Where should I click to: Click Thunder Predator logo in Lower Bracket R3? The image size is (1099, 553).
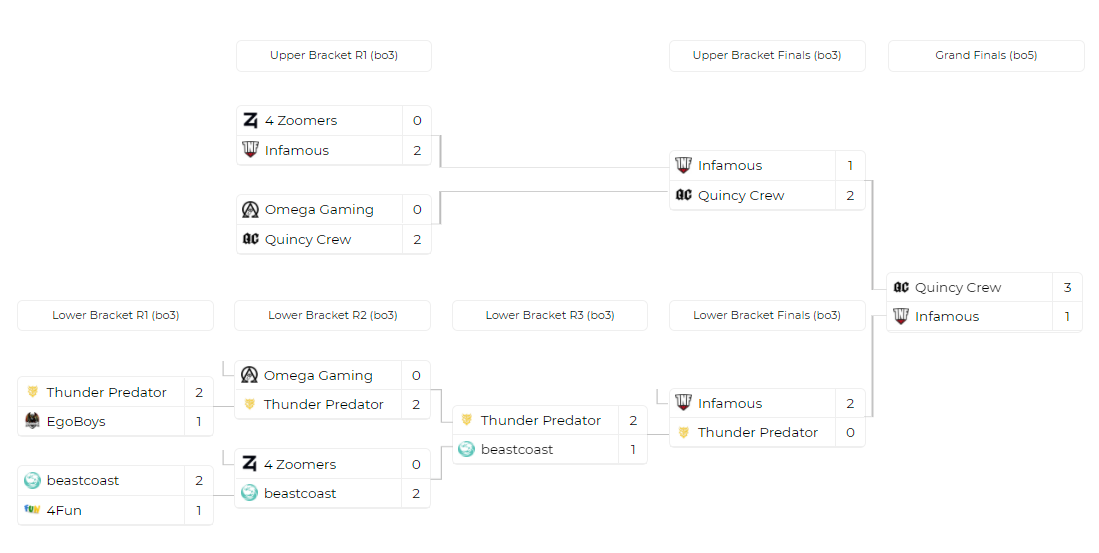[466, 421]
